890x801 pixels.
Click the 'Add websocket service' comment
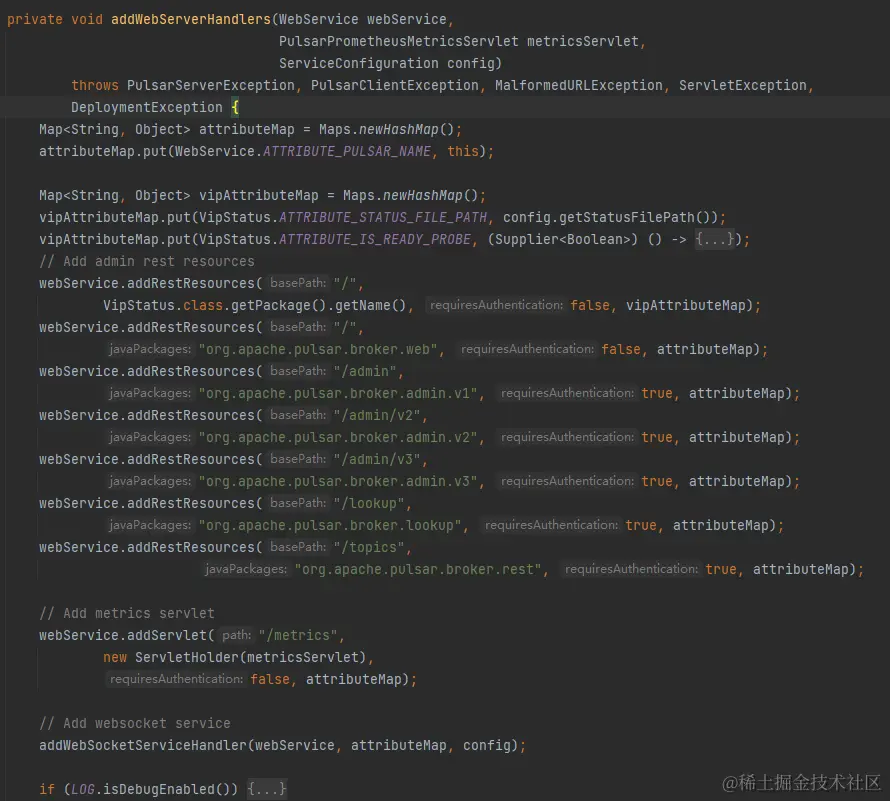point(135,723)
